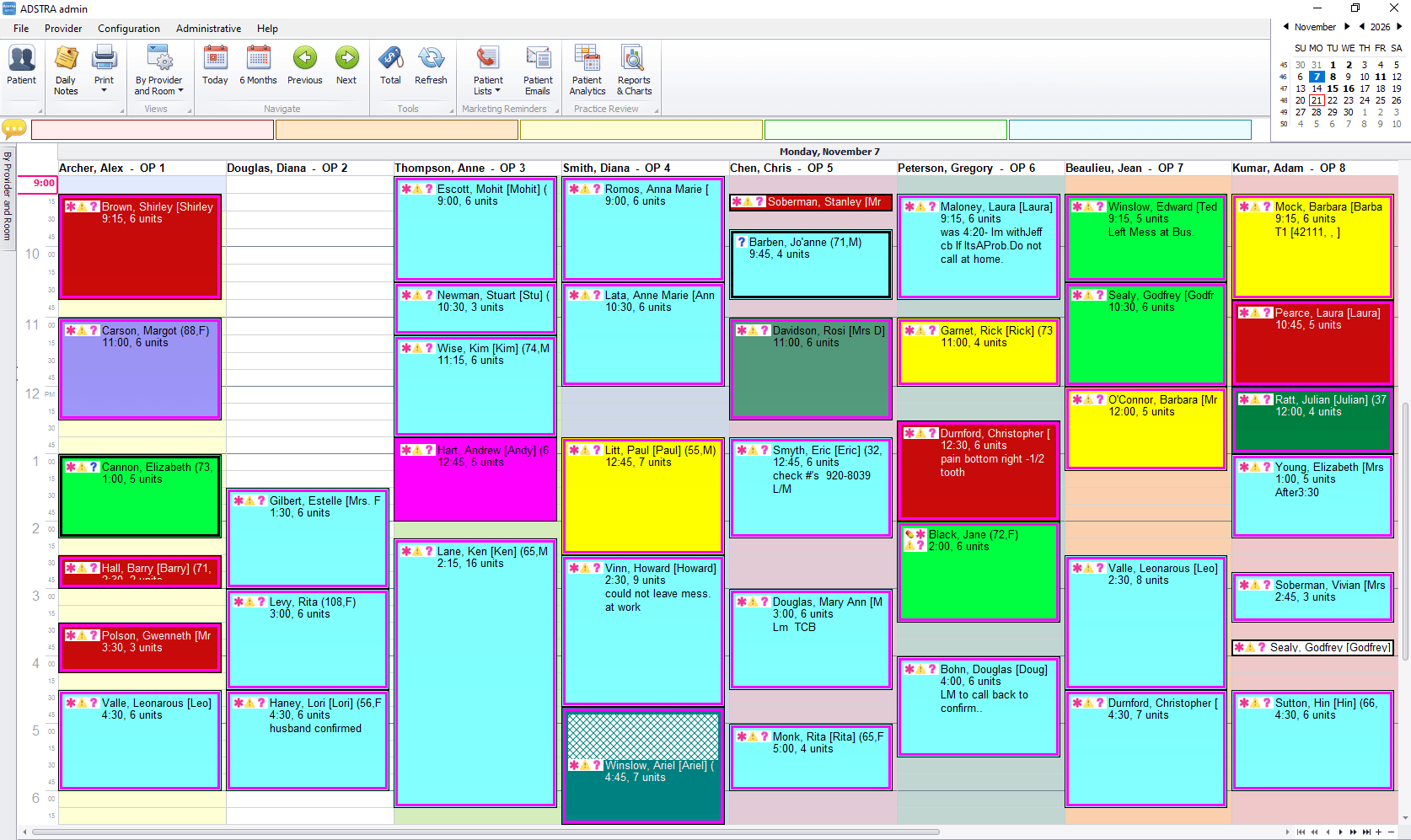Advance to next year after 2026
1411x840 pixels.
tap(1399, 27)
